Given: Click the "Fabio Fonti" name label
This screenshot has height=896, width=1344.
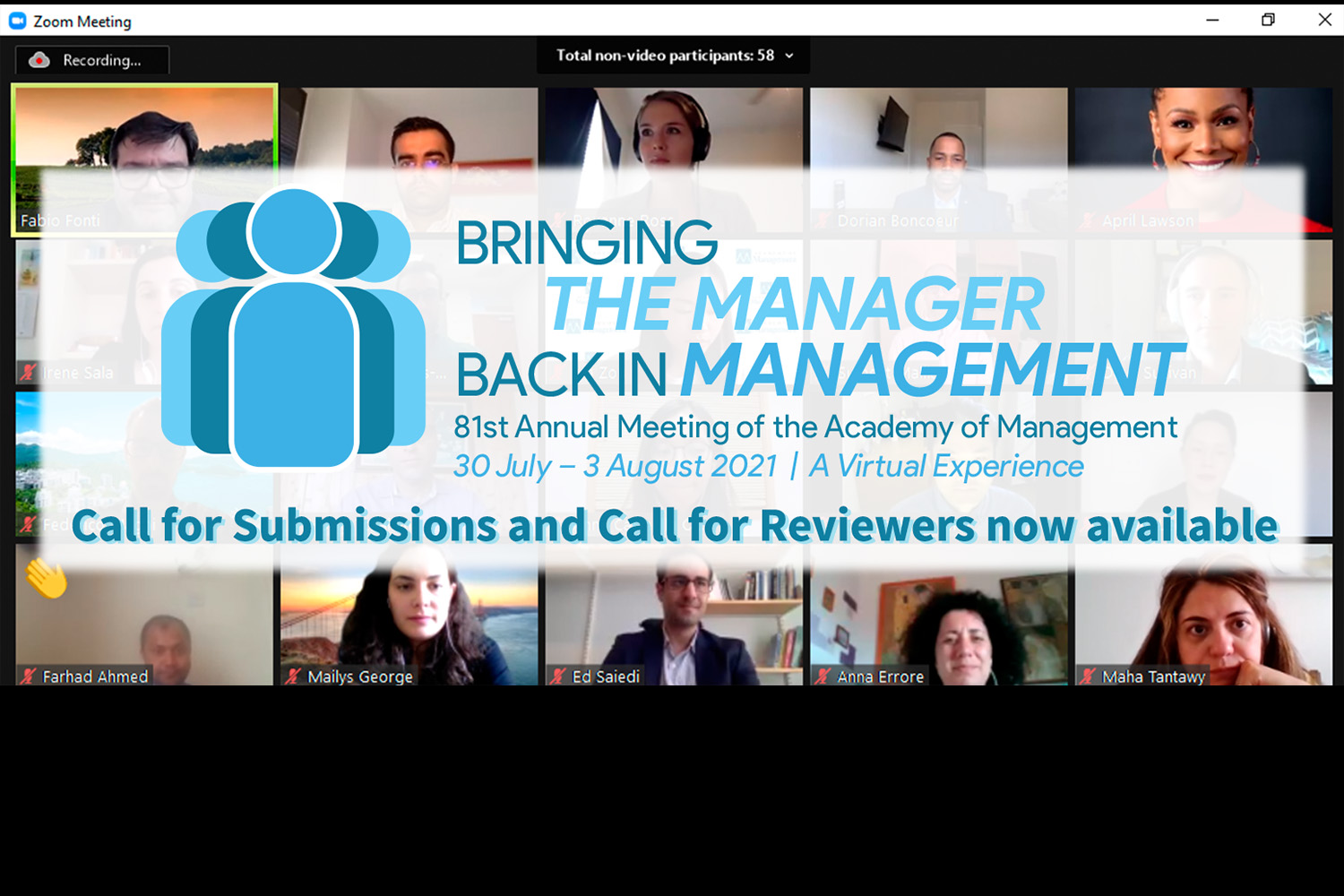Looking at the screenshot, I should pos(60,220).
